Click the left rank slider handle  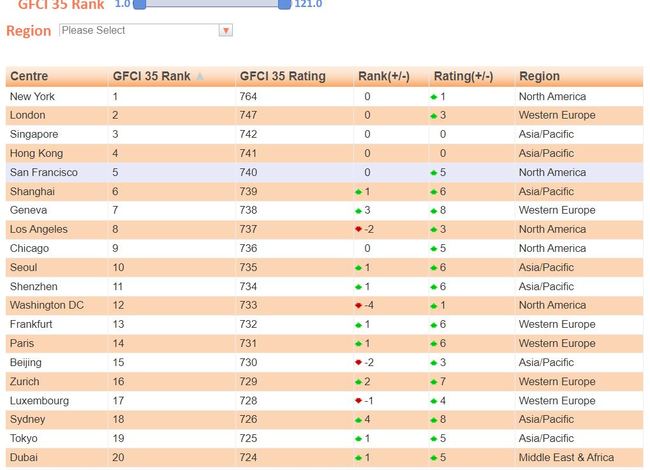pos(140,4)
